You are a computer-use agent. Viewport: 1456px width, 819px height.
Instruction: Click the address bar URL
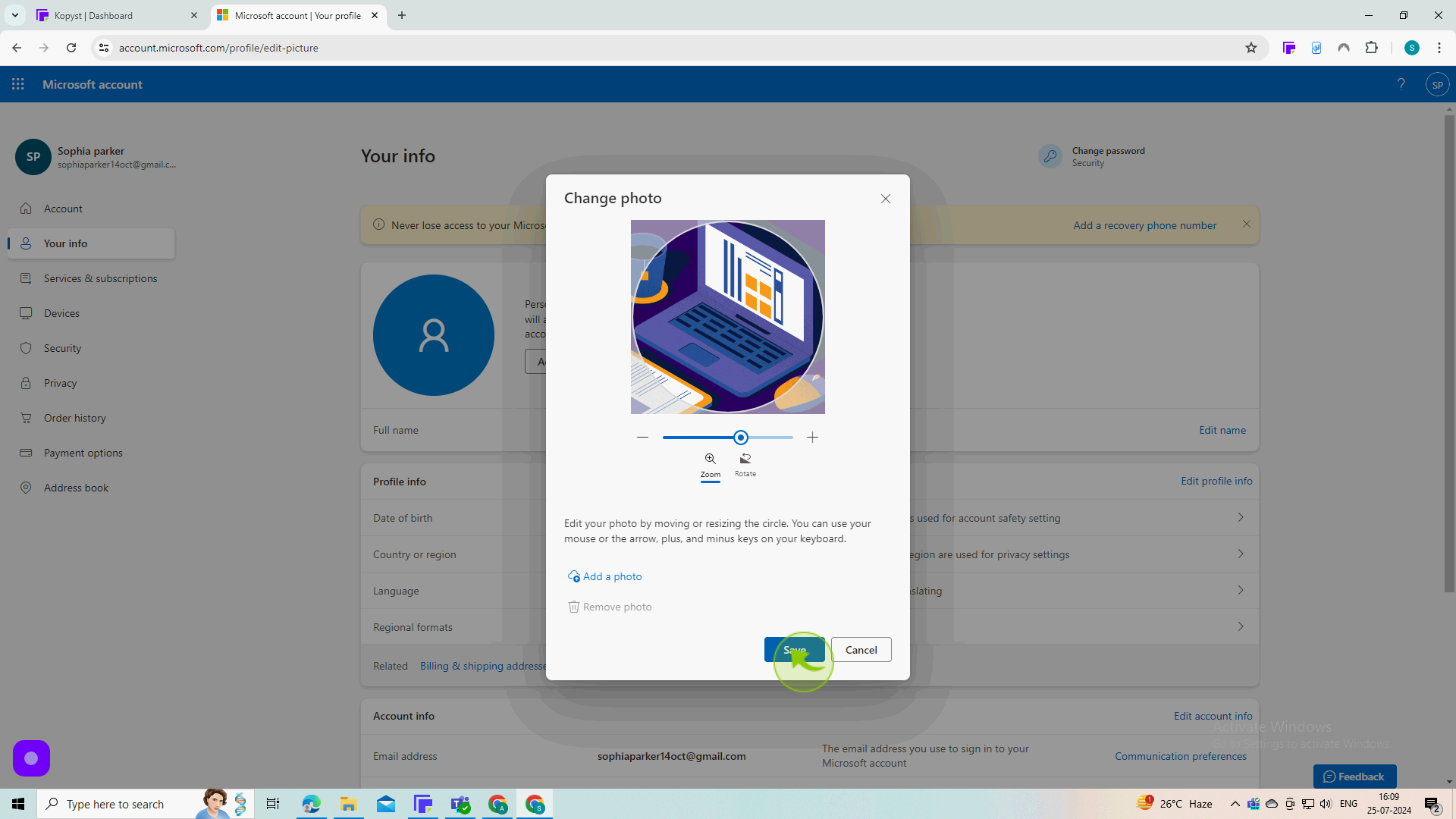pos(218,48)
